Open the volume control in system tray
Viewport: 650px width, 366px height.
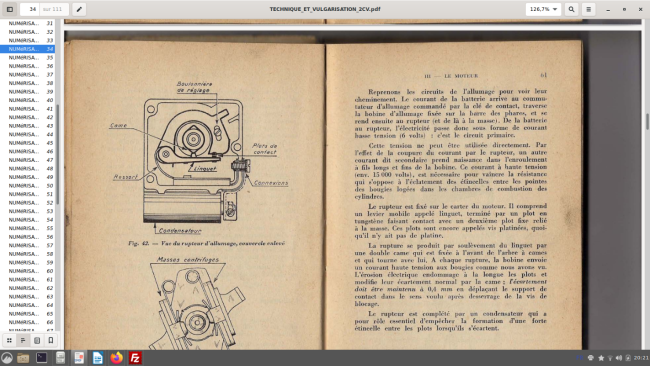click(619, 358)
